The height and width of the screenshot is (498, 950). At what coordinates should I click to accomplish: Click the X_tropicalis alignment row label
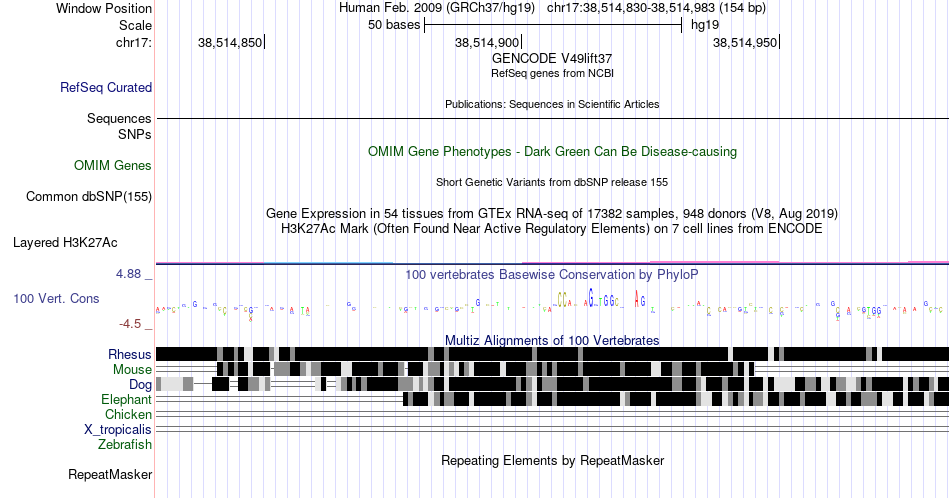coord(118,430)
